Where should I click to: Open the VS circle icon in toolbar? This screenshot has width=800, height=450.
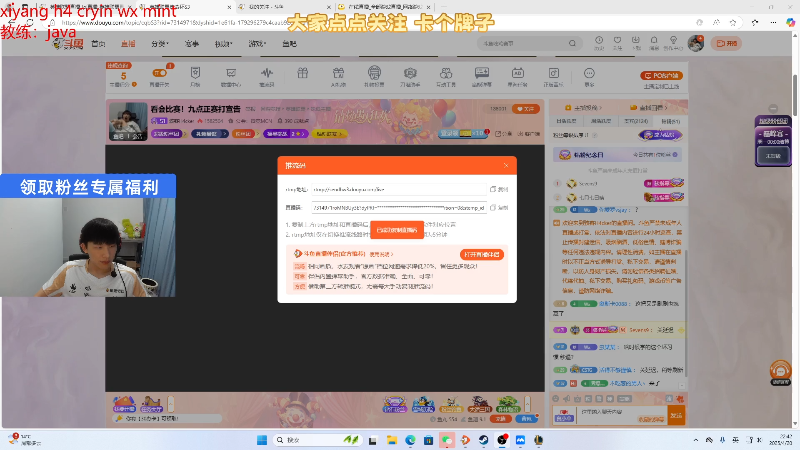[x=374, y=72]
